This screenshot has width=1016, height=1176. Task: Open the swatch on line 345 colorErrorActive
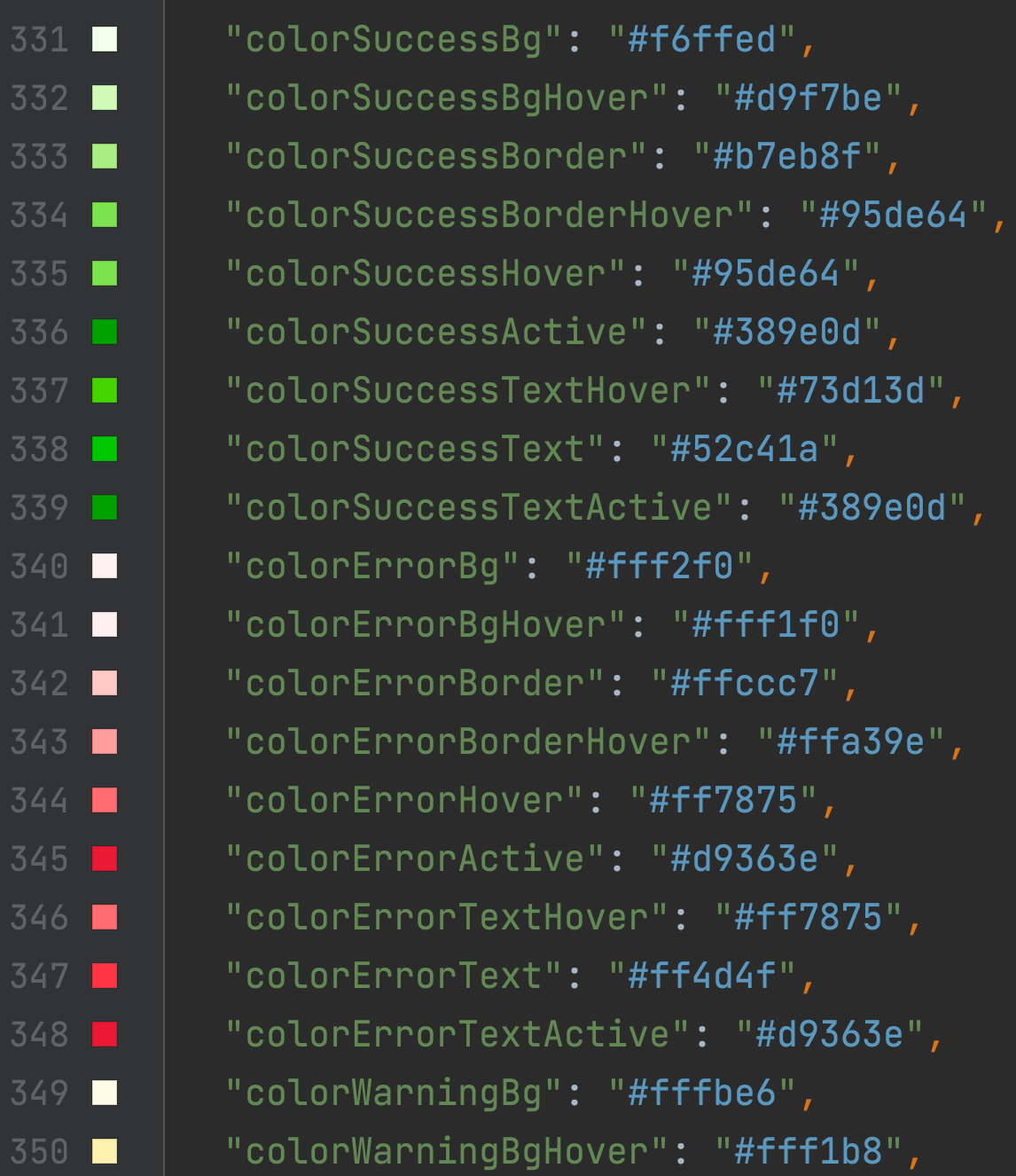(x=105, y=858)
